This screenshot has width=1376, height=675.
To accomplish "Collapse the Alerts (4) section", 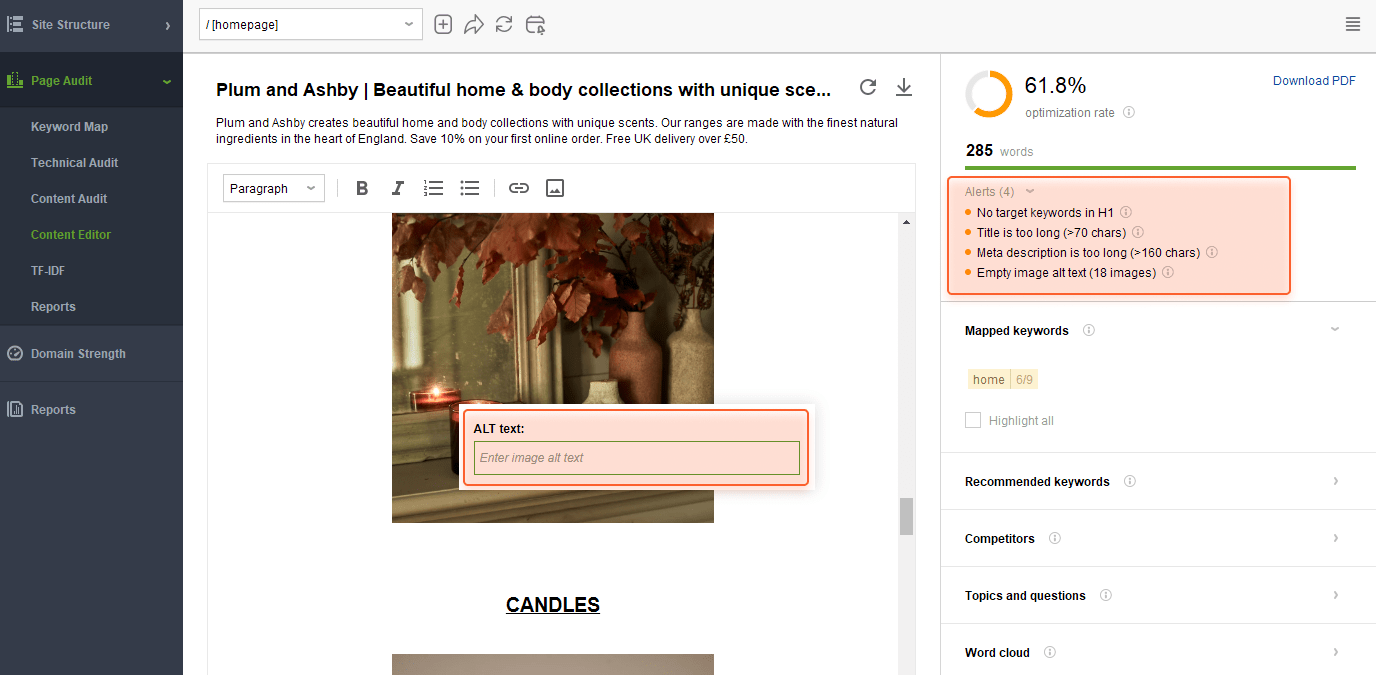I will [x=1031, y=191].
